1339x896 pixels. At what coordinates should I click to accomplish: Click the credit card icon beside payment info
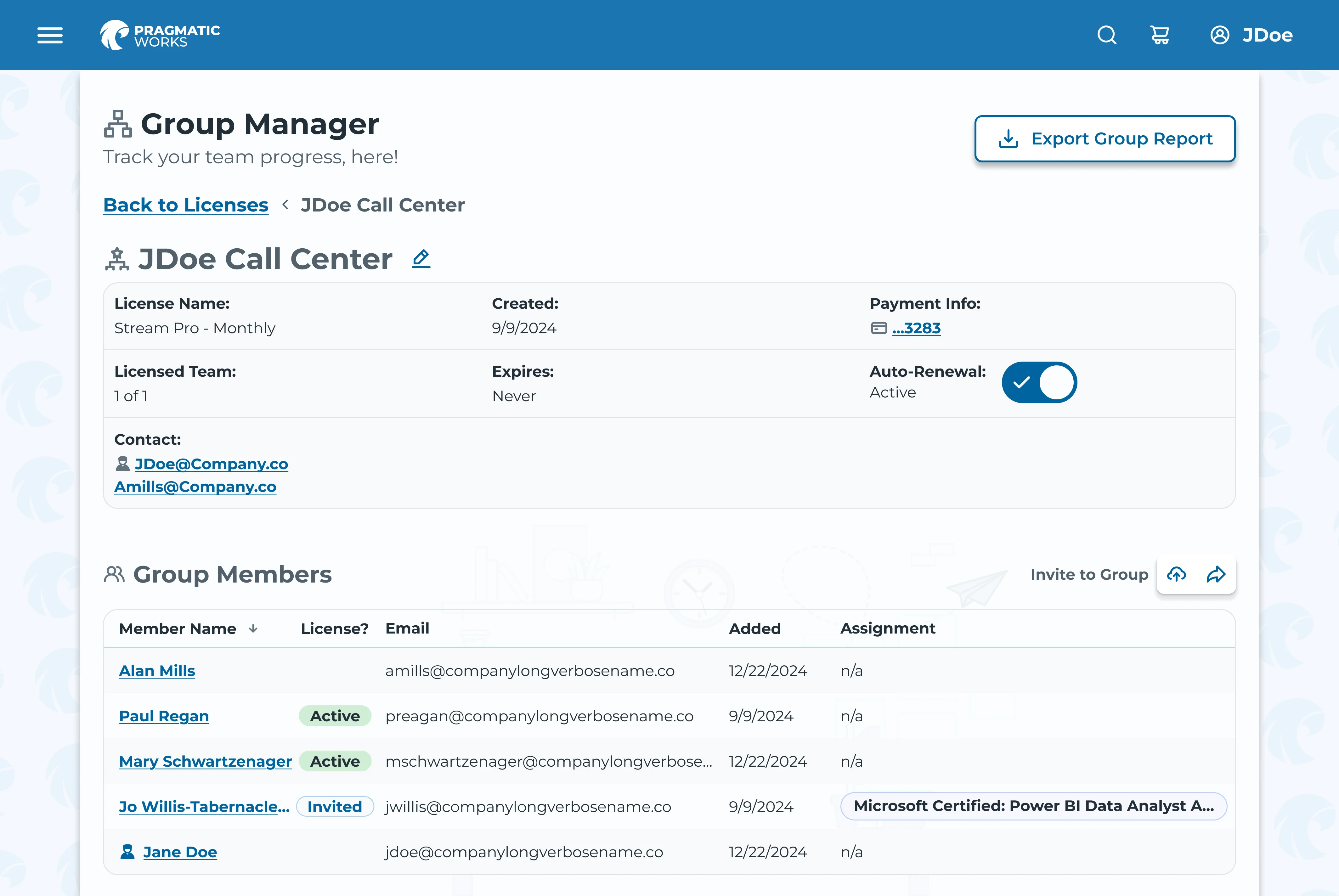[879, 328]
